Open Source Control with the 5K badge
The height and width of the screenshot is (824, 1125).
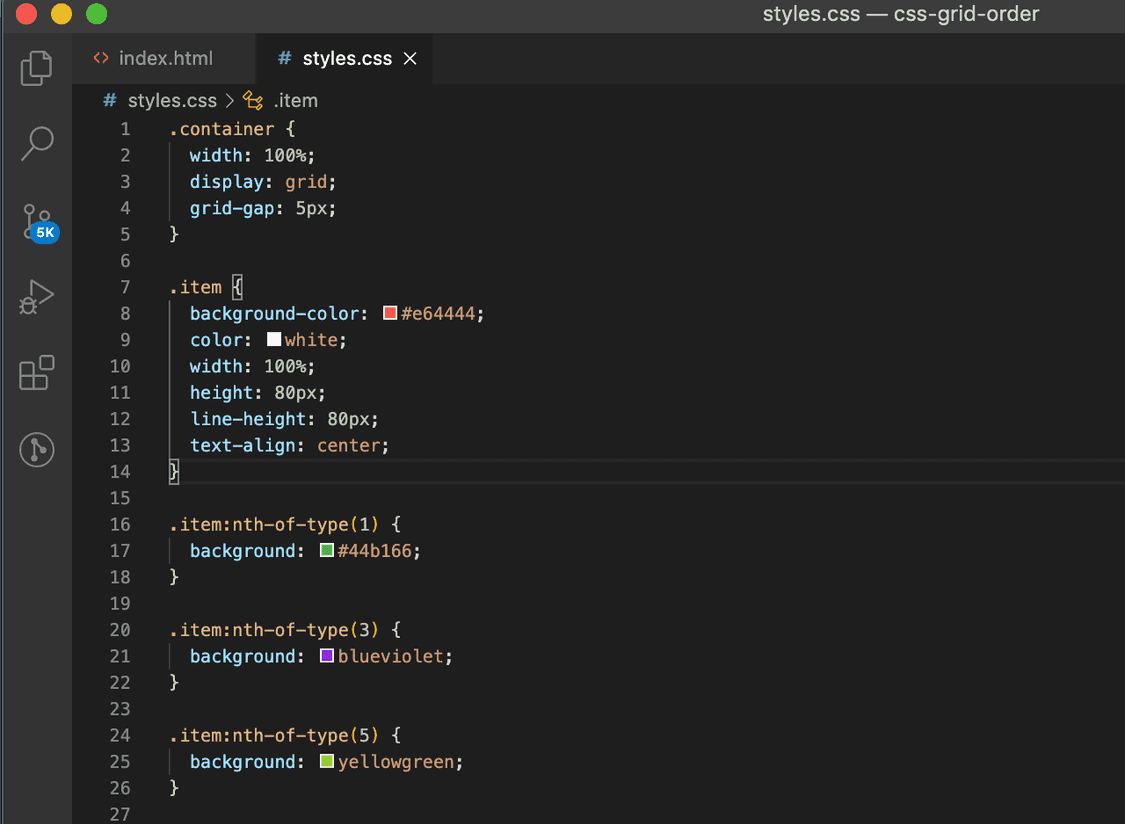coord(37,220)
